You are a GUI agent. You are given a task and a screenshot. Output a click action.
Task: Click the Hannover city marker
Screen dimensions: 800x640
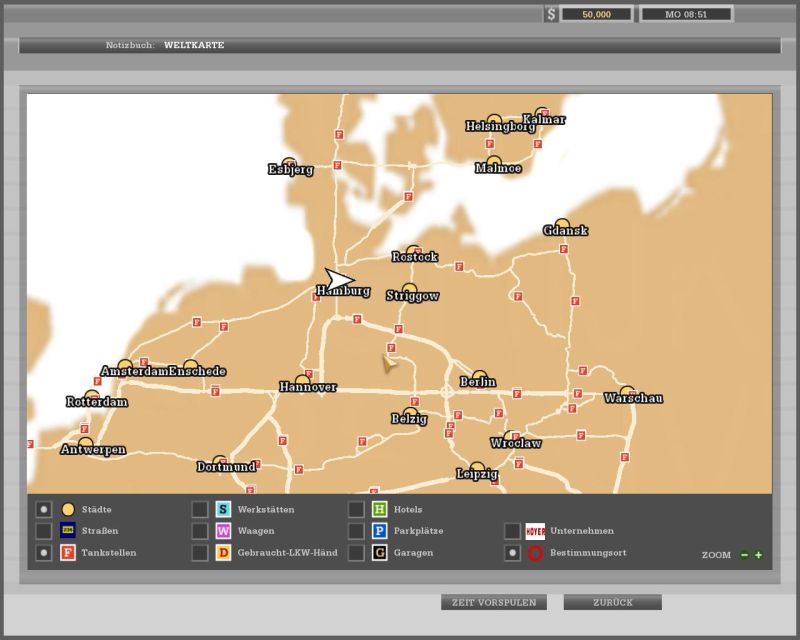click(303, 381)
